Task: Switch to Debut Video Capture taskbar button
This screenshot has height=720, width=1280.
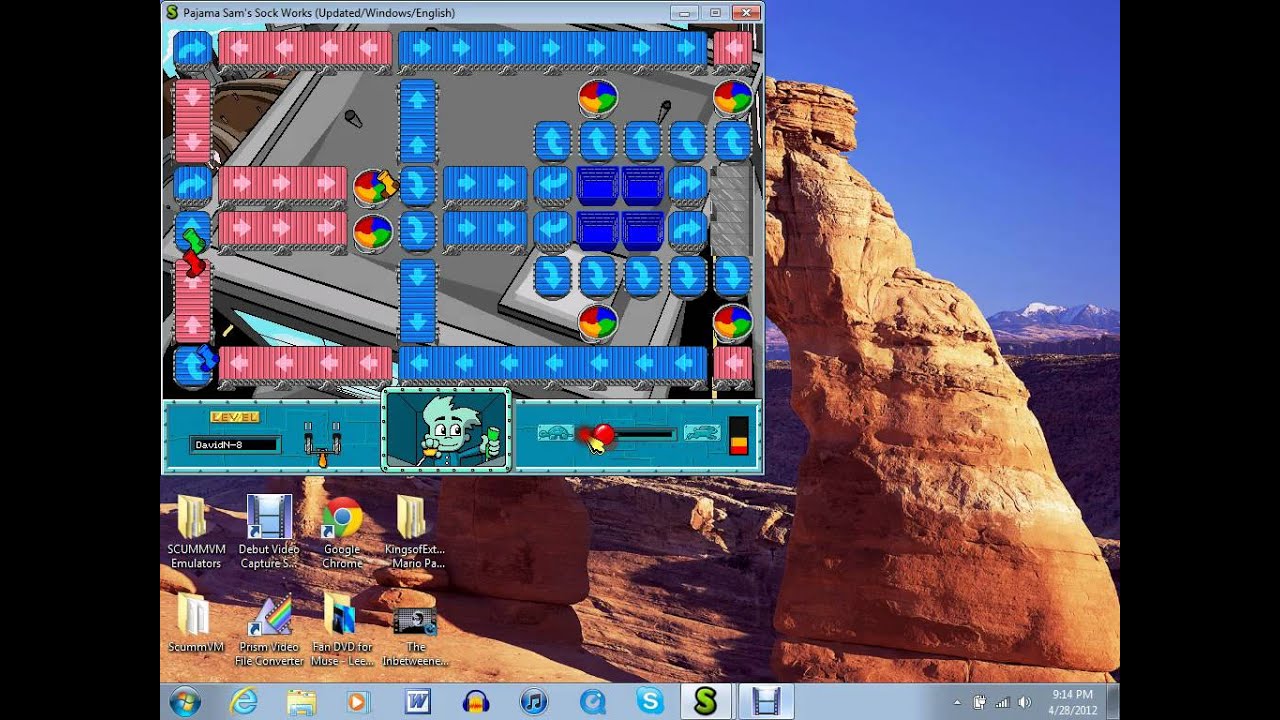Action: (x=766, y=702)
